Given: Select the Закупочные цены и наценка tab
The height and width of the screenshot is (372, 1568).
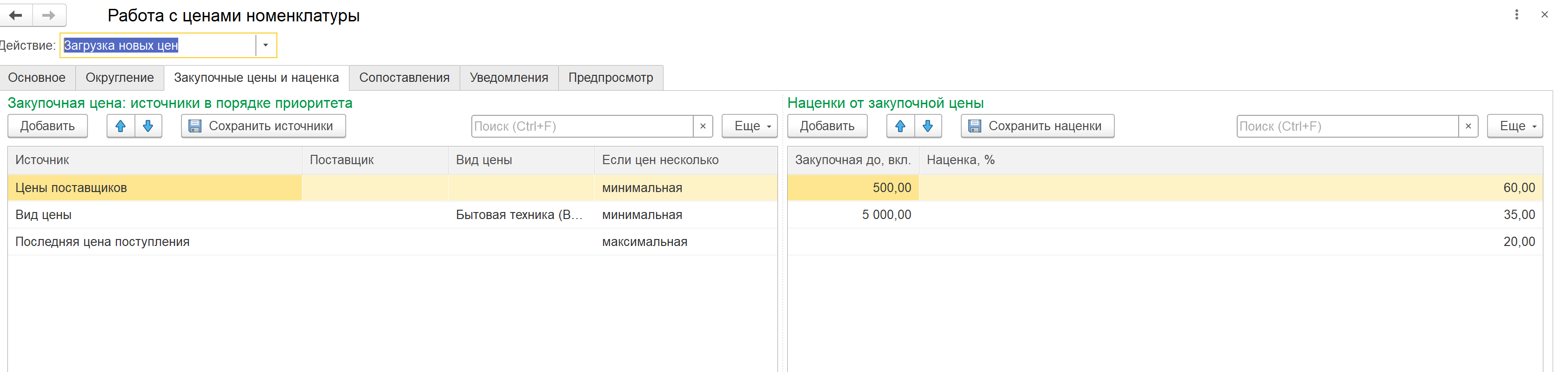Looking at the screenshot, I should click(256, 78).
